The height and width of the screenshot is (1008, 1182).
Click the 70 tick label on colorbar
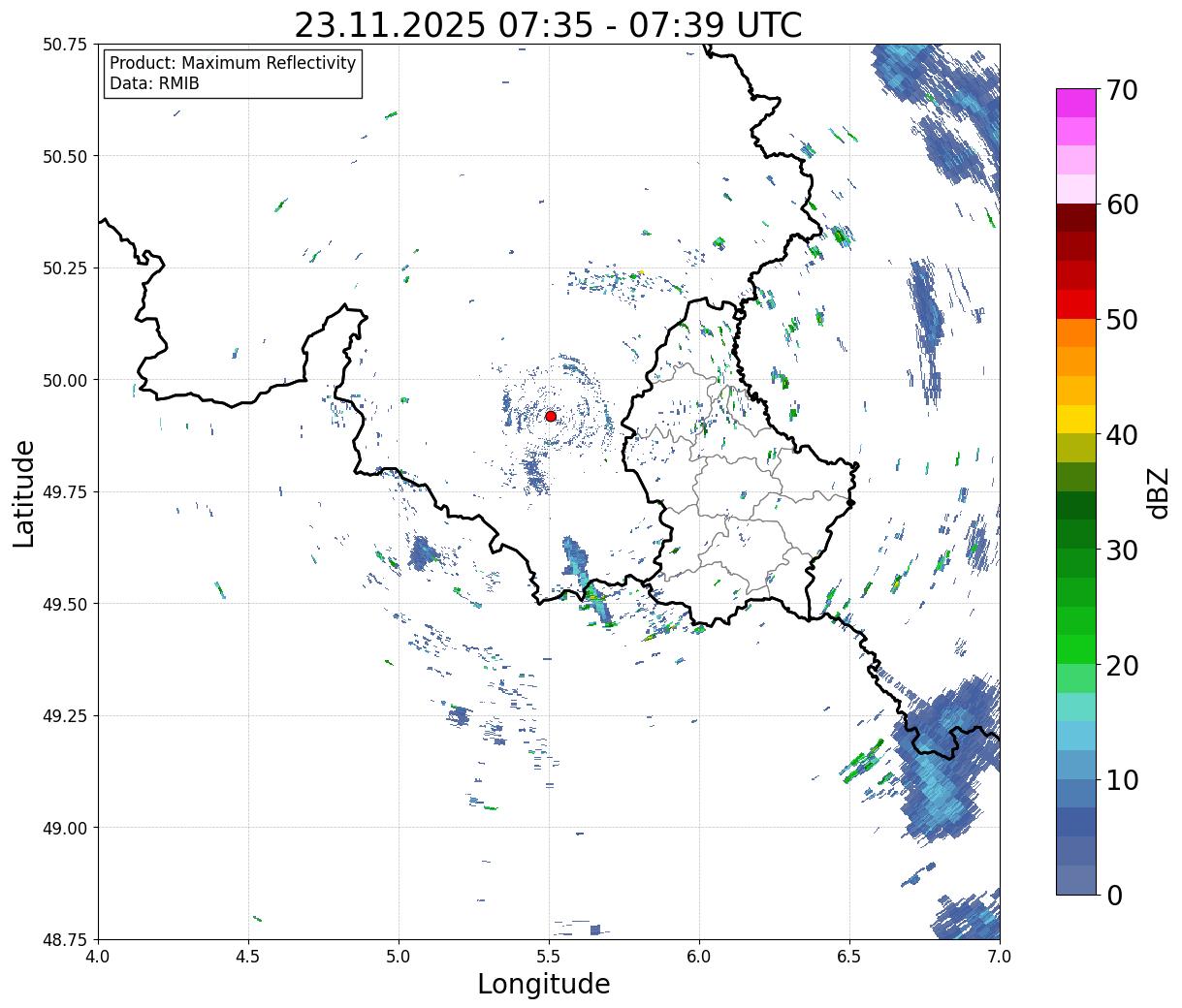click(1122, 90)
